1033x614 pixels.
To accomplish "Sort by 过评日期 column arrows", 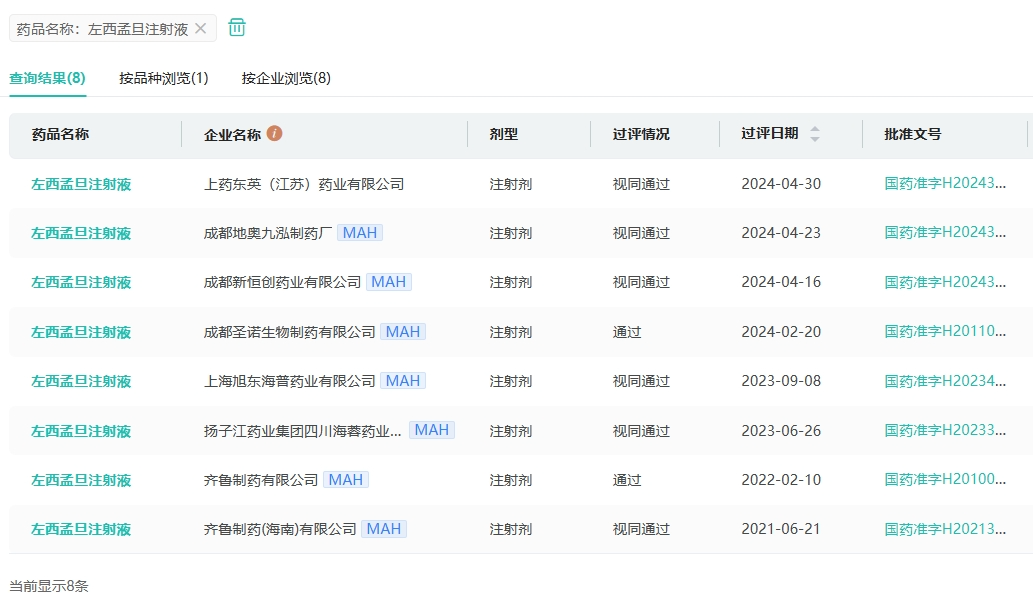I will pyautogui.click(x=814, y=134).
